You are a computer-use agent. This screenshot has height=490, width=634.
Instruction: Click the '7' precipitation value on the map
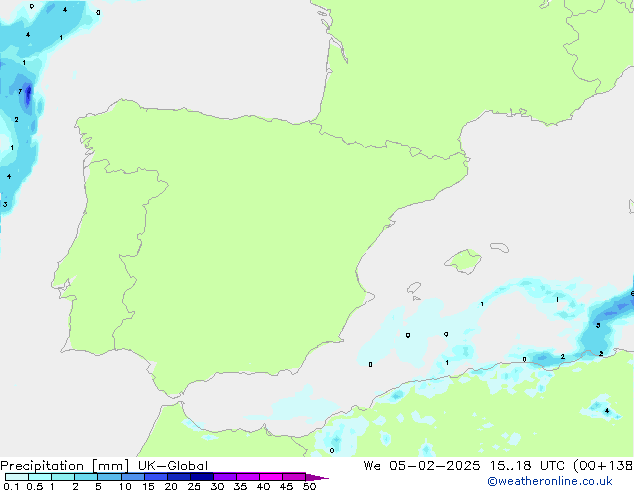coord(20,92)
